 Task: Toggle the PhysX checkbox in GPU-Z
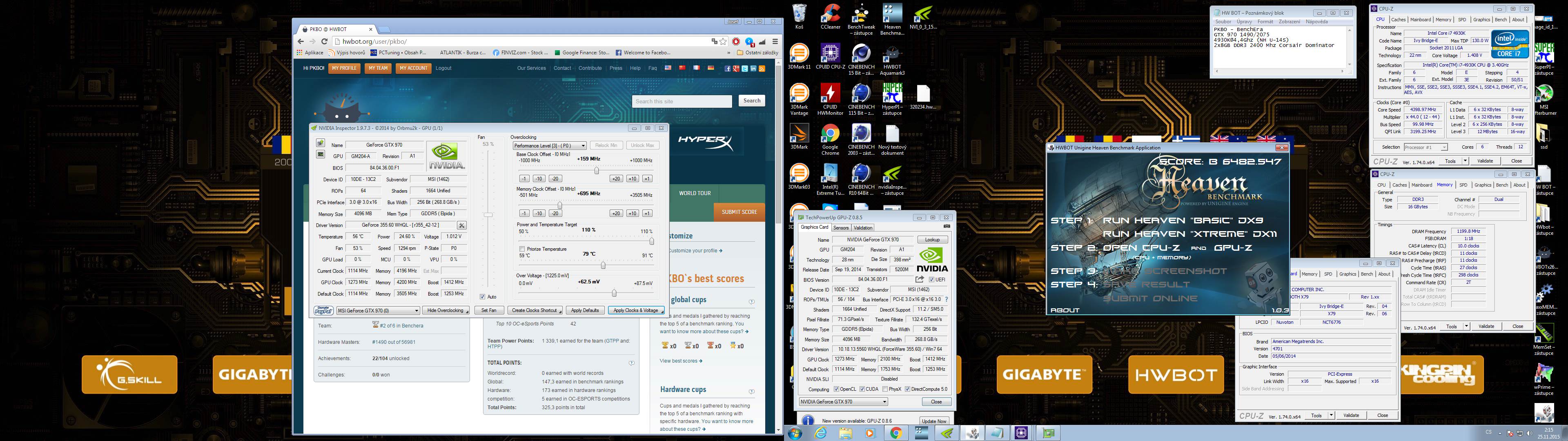885,389
